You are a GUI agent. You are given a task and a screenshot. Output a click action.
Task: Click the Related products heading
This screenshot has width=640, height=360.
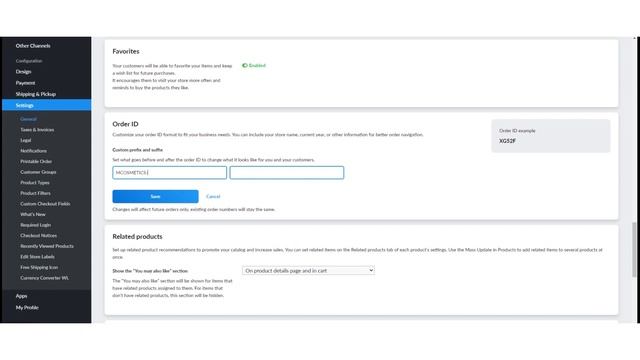coord(137,236)
